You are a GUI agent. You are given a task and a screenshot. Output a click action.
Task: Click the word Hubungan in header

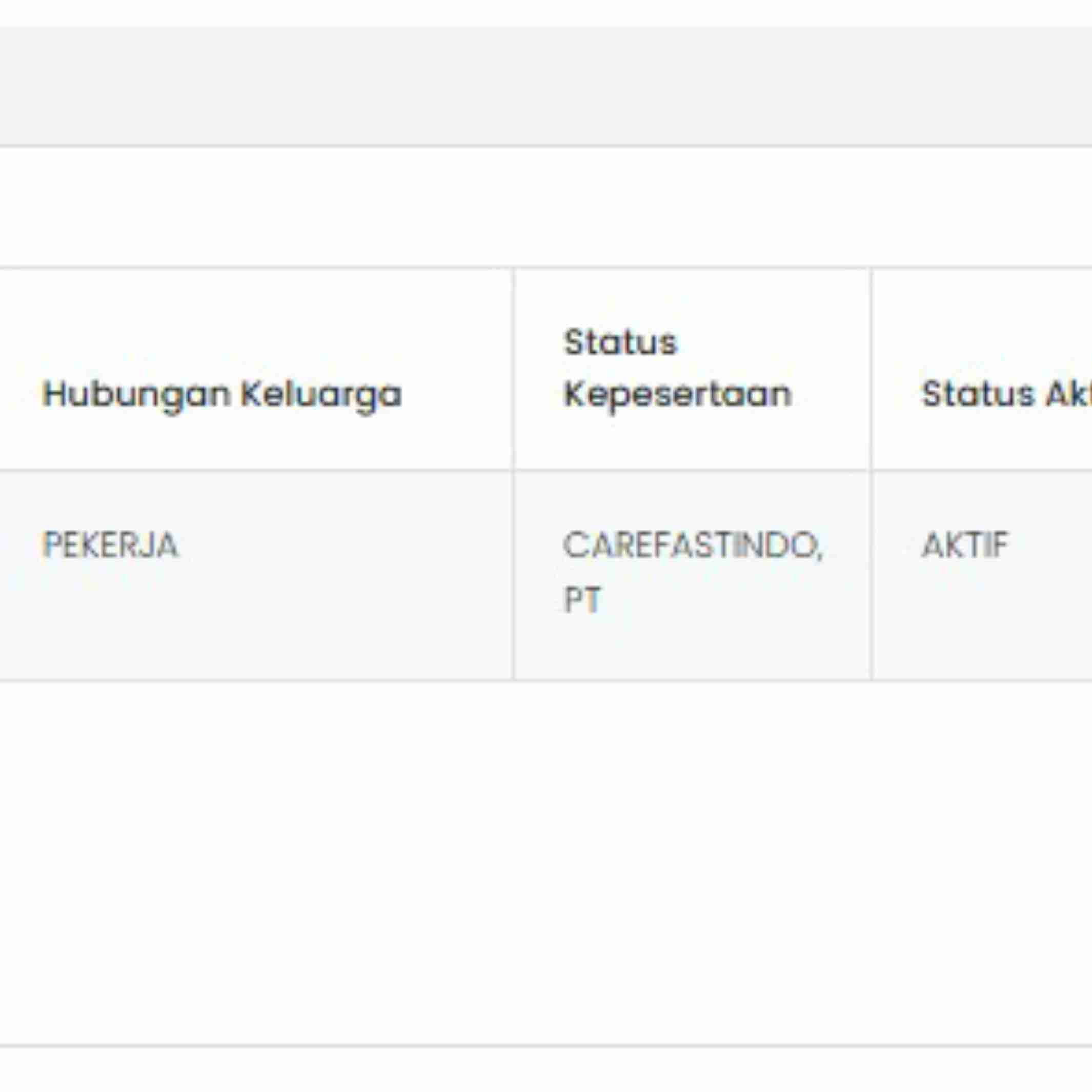136,394
